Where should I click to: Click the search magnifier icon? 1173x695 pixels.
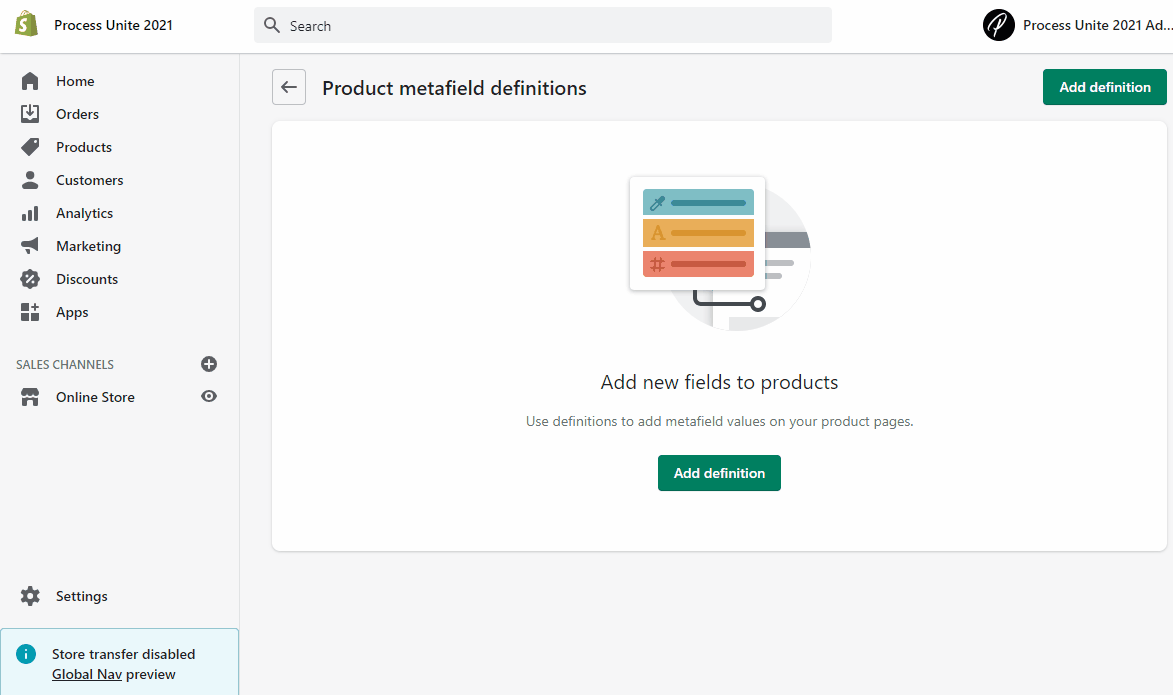tap(272, 25)
